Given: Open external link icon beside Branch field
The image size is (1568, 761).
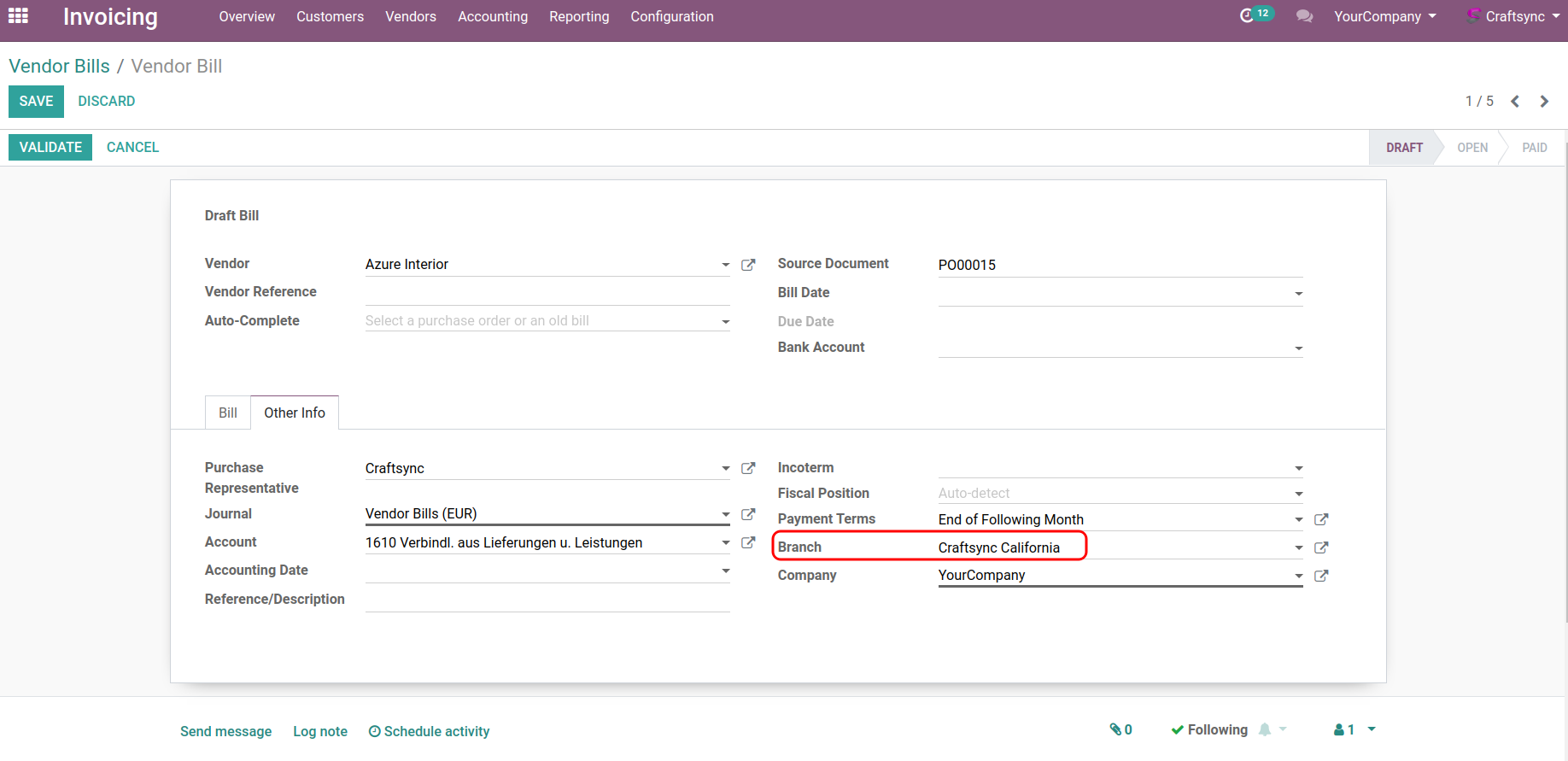Looking at the screenshot, I should [1321, 547].
